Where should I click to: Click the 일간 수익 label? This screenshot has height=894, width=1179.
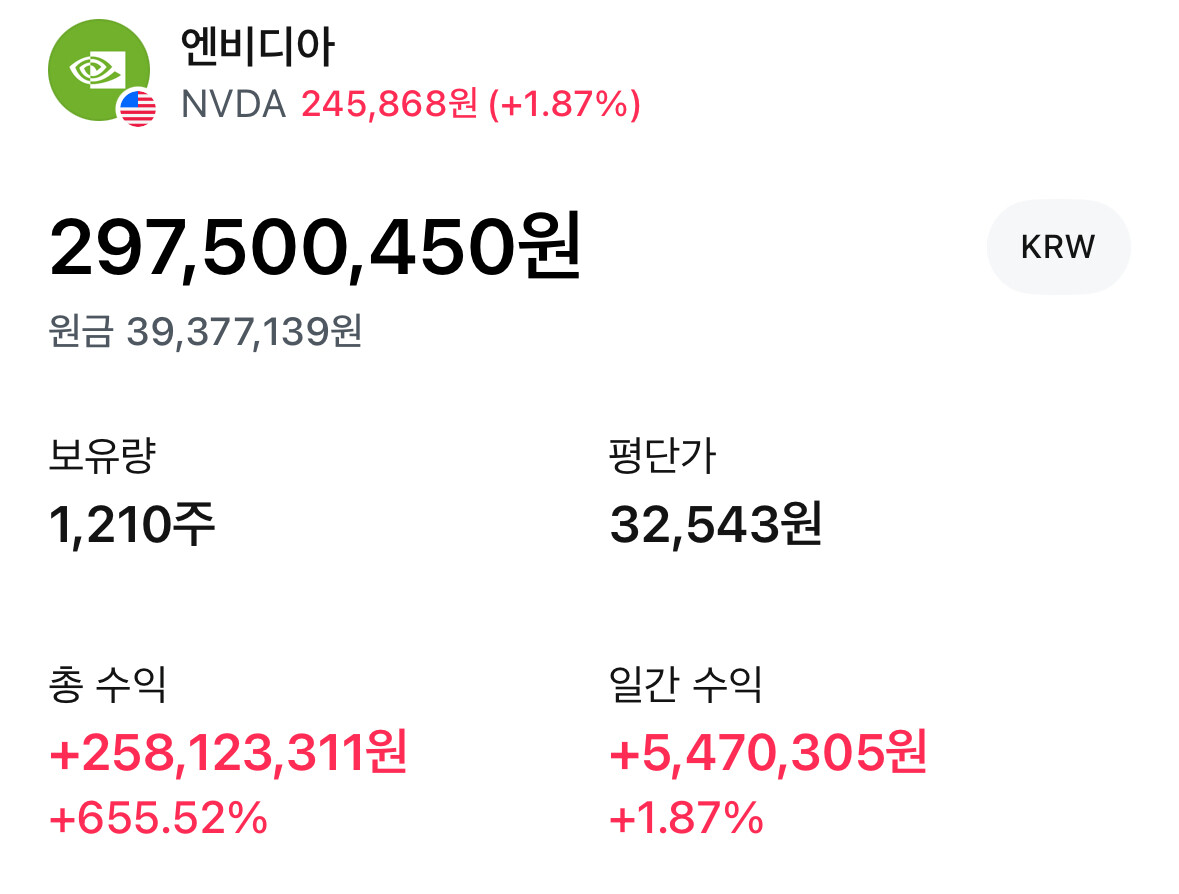(685, 685)
